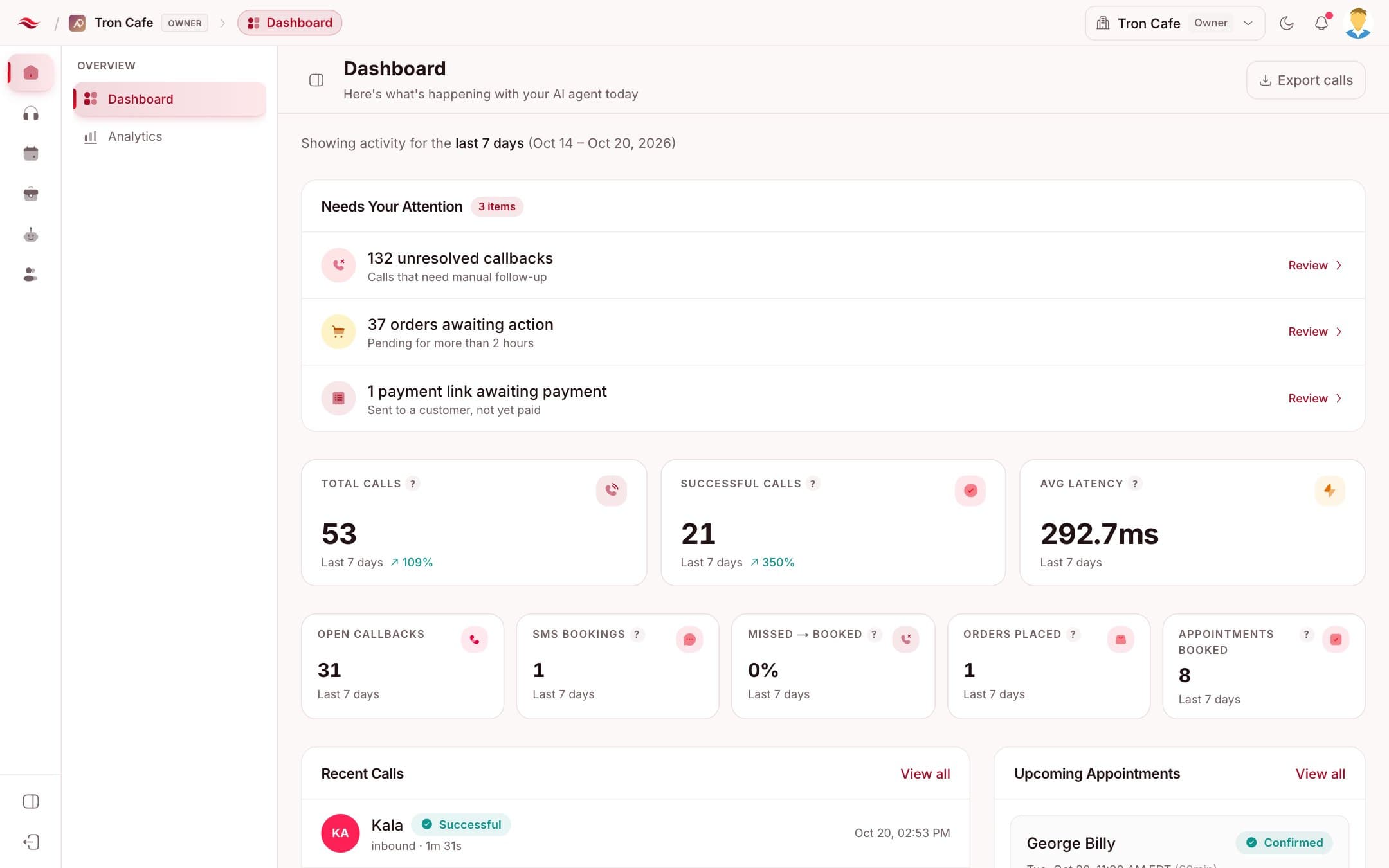1389x868 pixels.
Task: Click the Dashboard breadcrumb pill
Action: pyautogui.click(x=289, y=23)
